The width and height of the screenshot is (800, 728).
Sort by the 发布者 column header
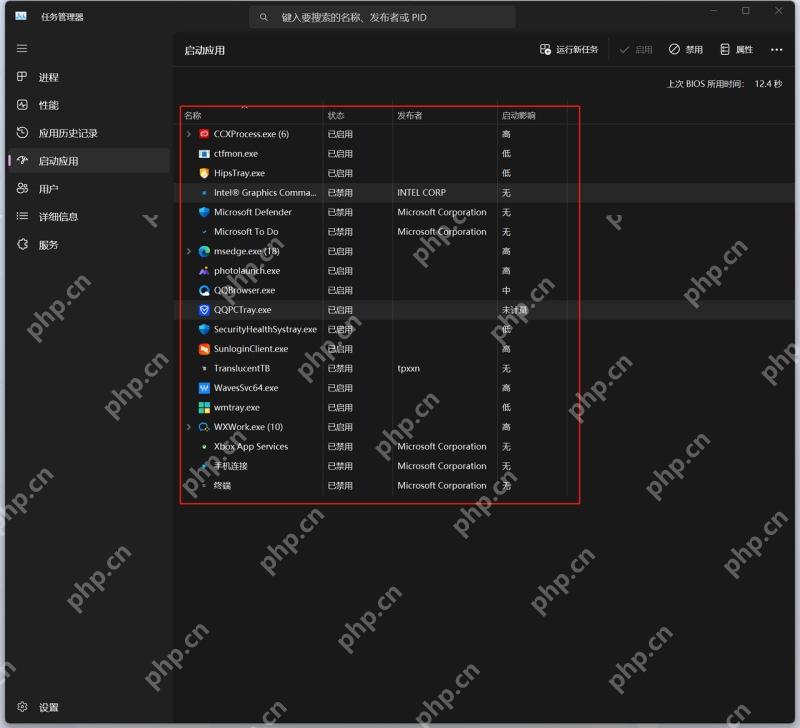445,115
